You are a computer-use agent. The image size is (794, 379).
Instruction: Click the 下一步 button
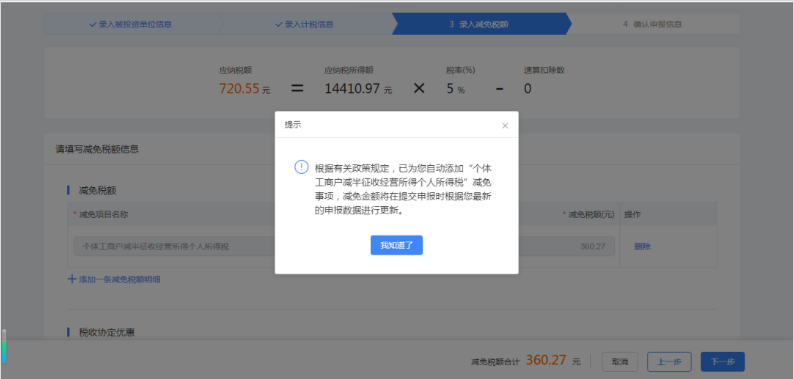coord(723,362)
